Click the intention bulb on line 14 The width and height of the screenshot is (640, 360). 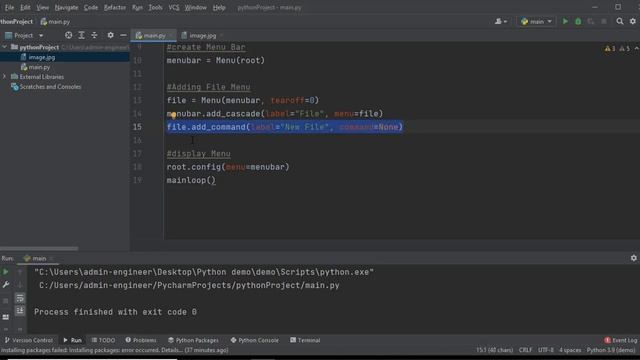(173, 115)
